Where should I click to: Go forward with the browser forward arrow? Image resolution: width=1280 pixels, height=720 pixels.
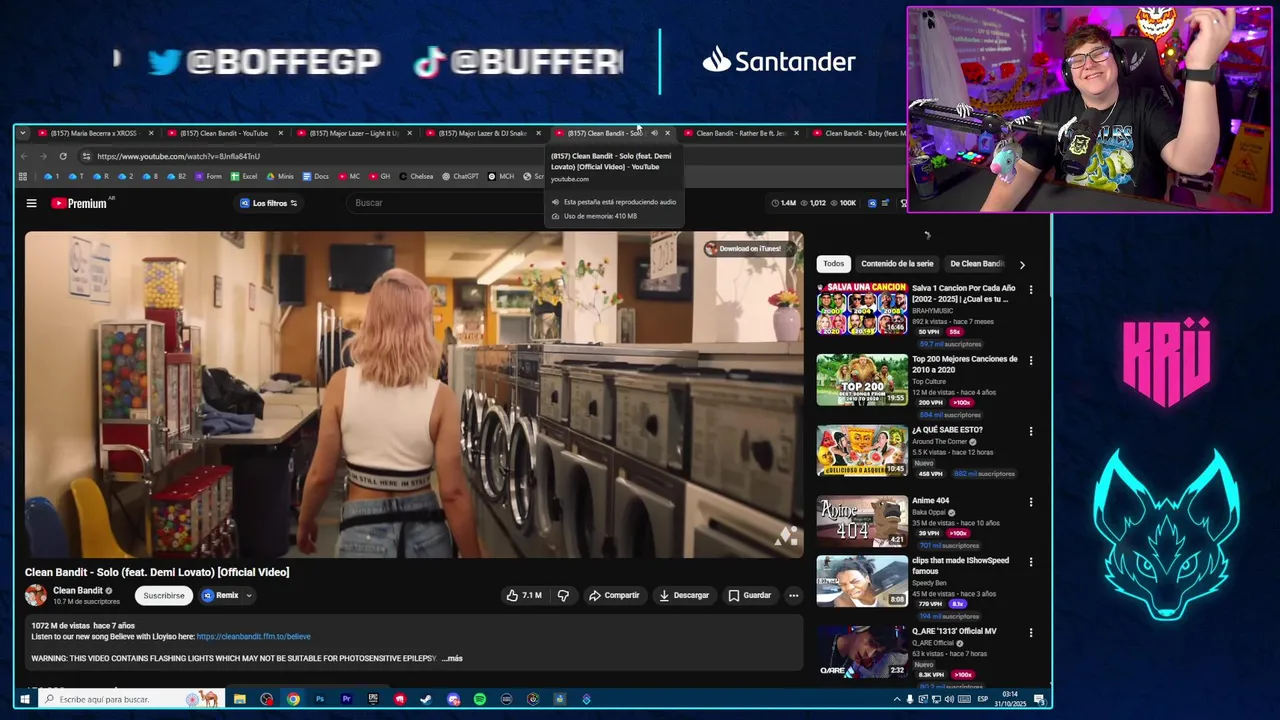pyautogui.click(x=43, y=156)
